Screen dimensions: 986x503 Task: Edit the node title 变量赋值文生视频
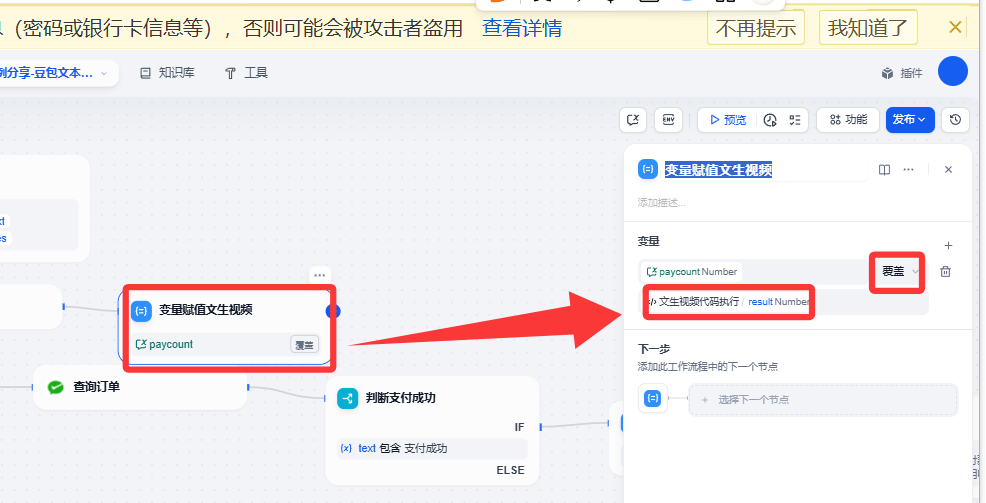coord(718,170)
